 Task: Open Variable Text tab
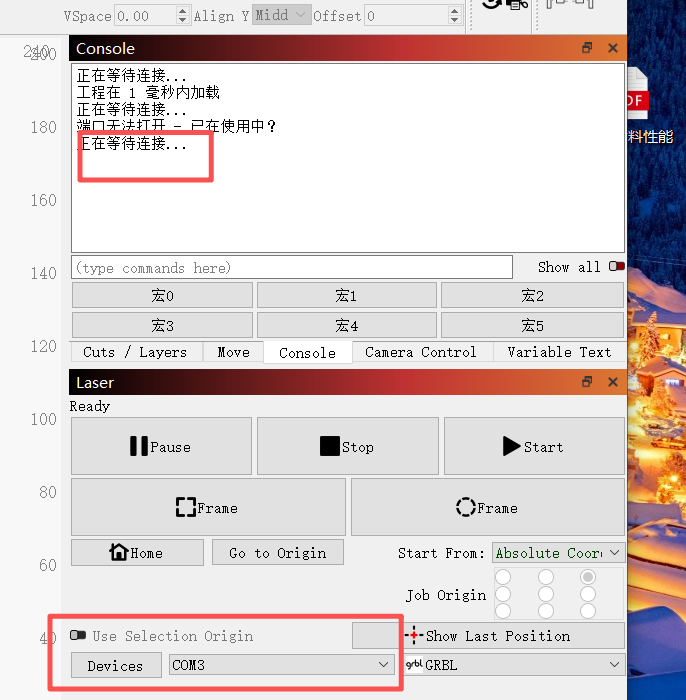pyautogui.click(x=559, y=352)
